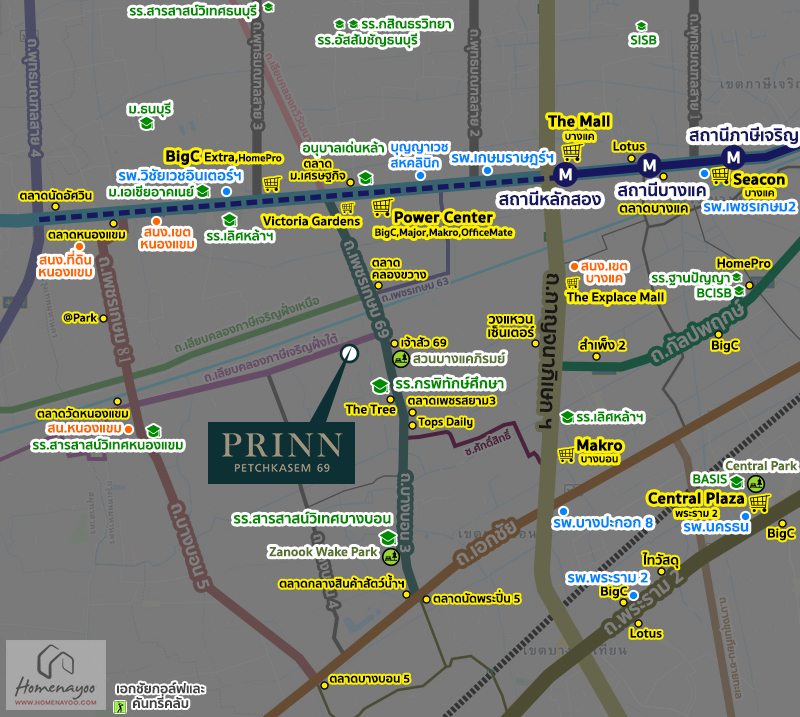Viewport: 800px width, 717px height.
Task: Click the shopping cart icon under The Mall
Action: pos(572,152)
